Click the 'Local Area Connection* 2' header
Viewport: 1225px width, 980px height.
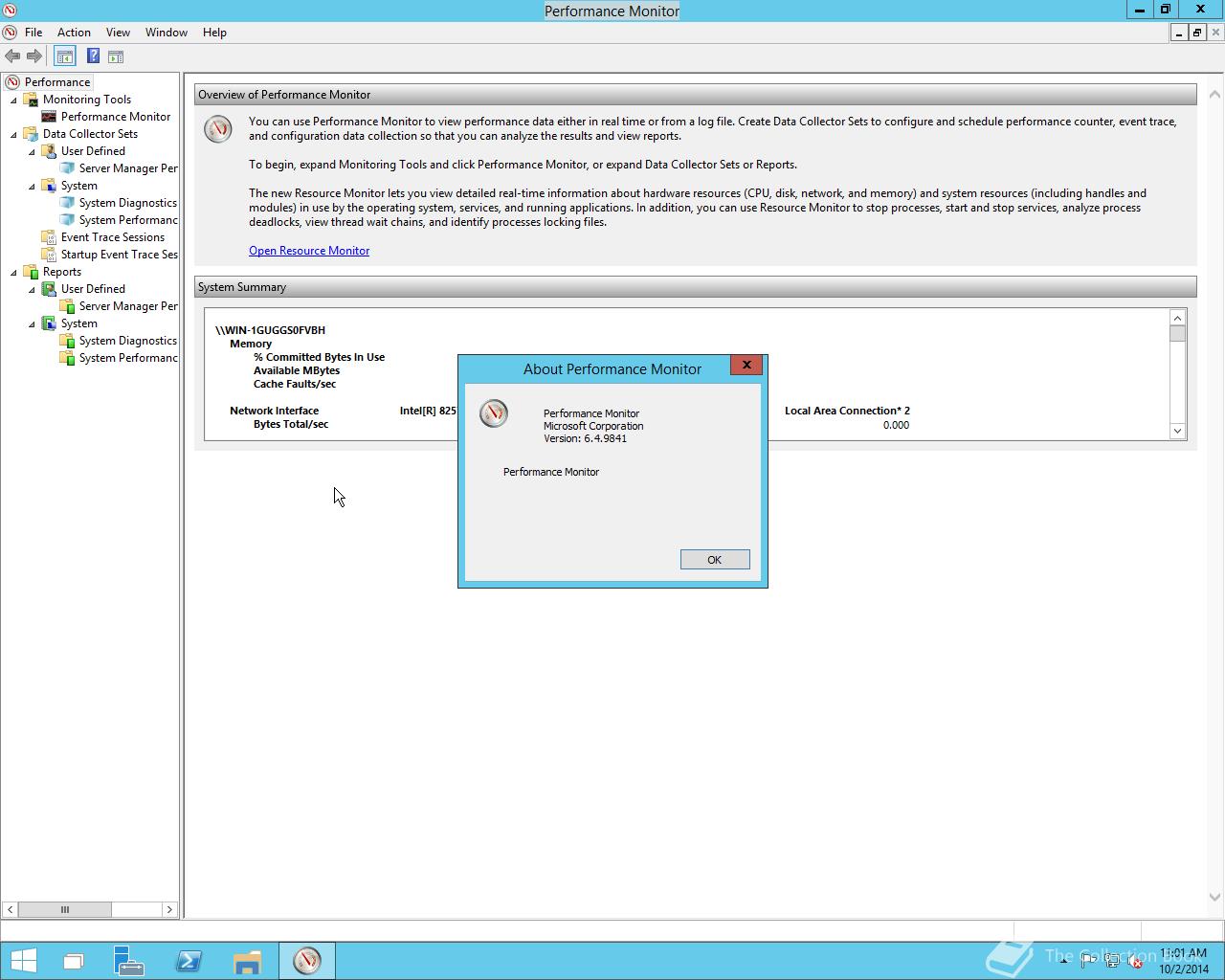pyautogui.click(x=847, y=411)
